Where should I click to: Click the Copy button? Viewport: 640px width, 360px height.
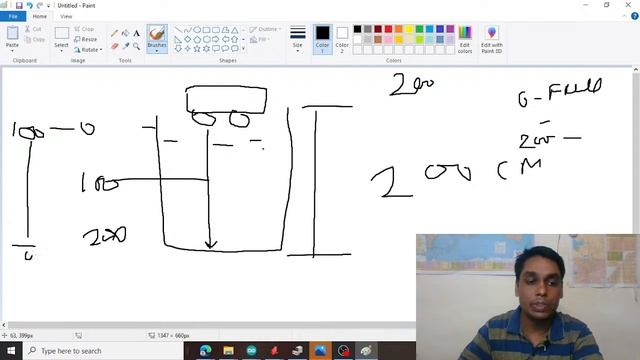[x=34, y=40]
